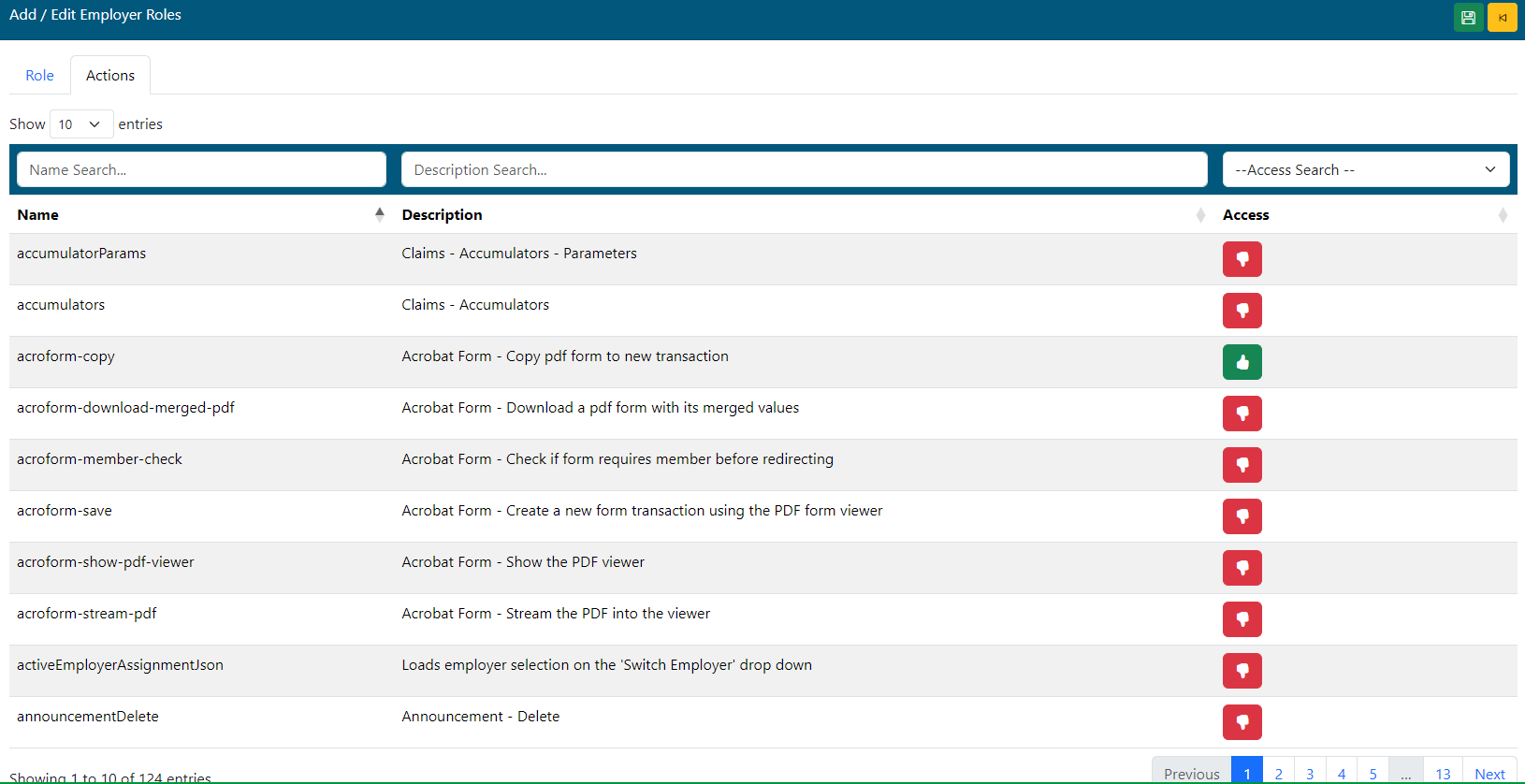Click thumbs-down icon for acroform-stream-pdf
This screenshot has width=1525, height=784.
coord(1242,619)
